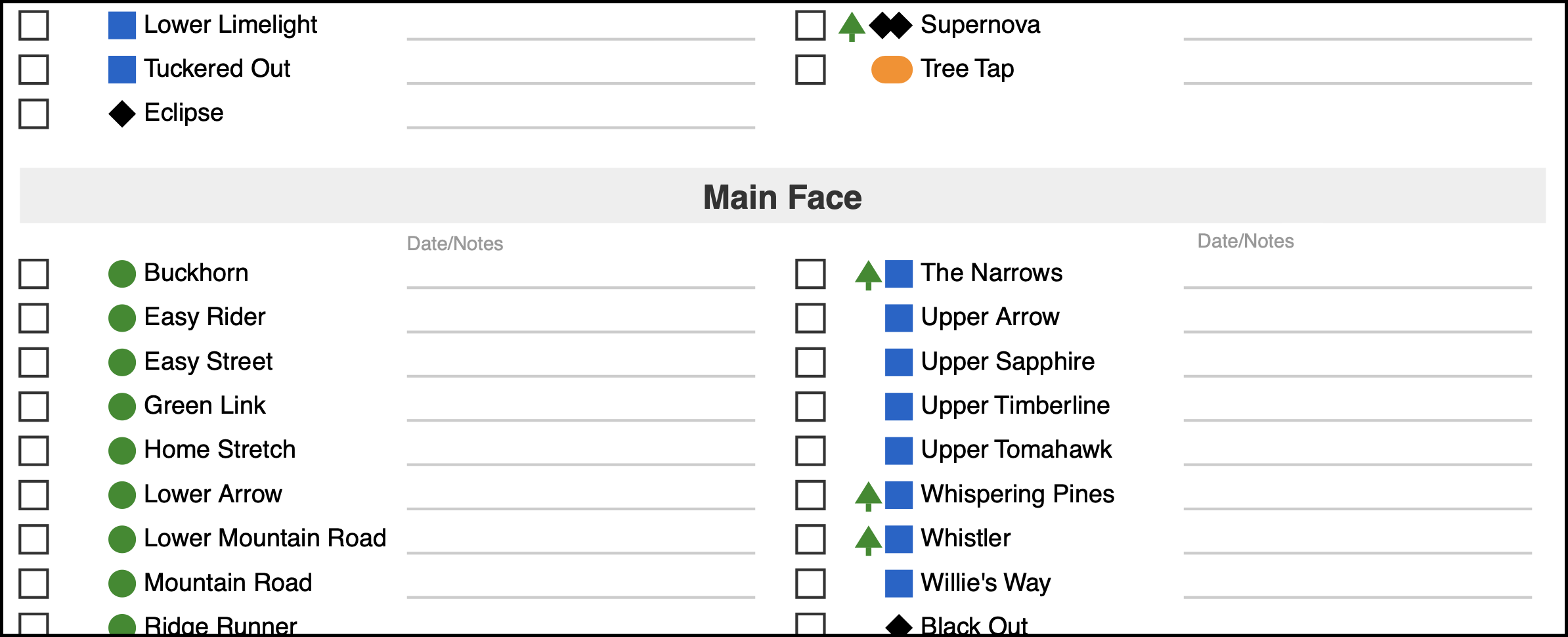Click the blue square beside Tuckered Out
Viewport: 1568px width, 637px height.
[122, 70]
